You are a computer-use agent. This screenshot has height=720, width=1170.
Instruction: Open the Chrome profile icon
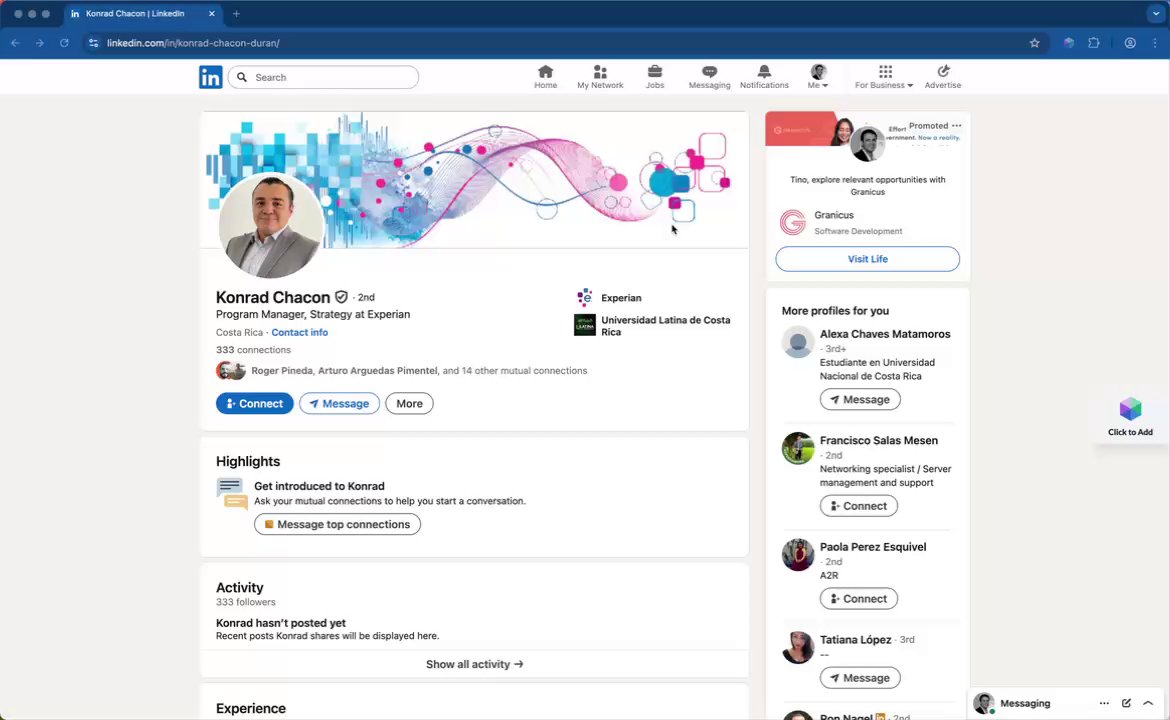point(1130,43)
